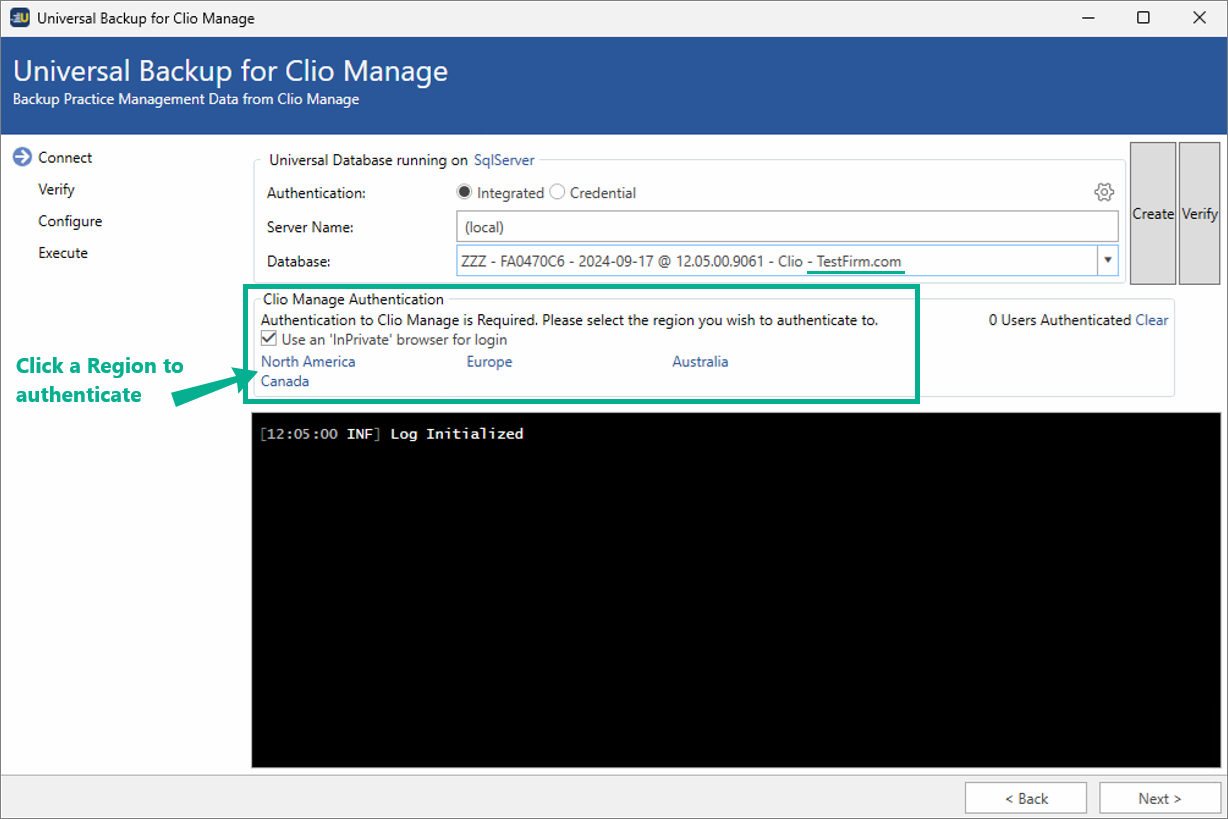The width and height of the screenshot is (1228, 819).
Task: Click the Server Name label
Action: click(310, 227)
